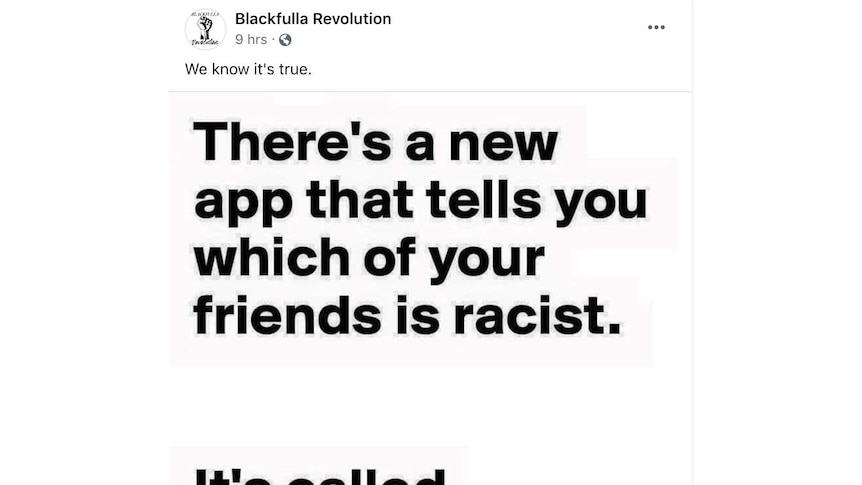Click the partial 'It's called' text at bottom
The width and height of the screenshot is (862, 485).
(320, 476)
